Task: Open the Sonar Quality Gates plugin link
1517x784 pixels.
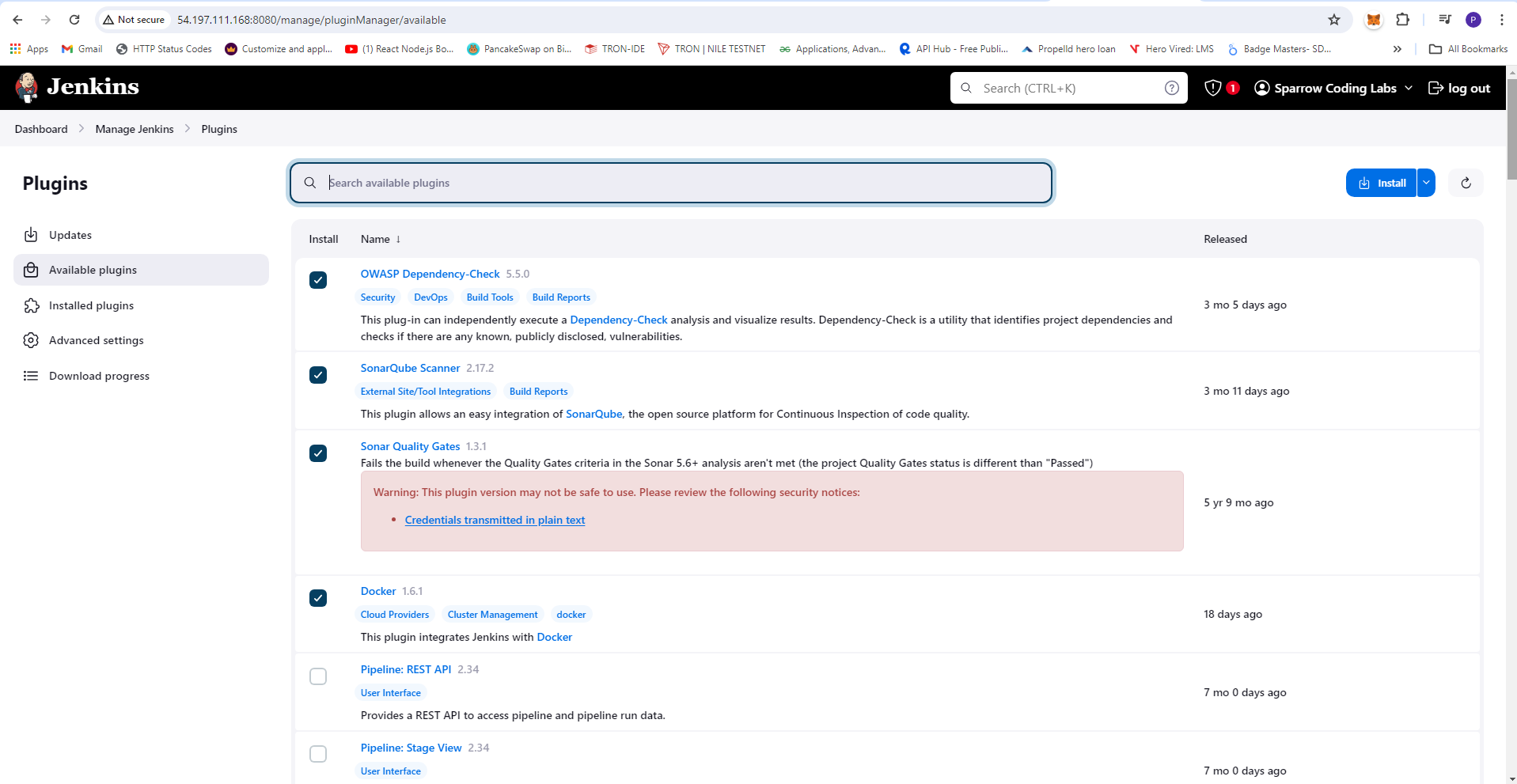Action: (x=410, y=446)
